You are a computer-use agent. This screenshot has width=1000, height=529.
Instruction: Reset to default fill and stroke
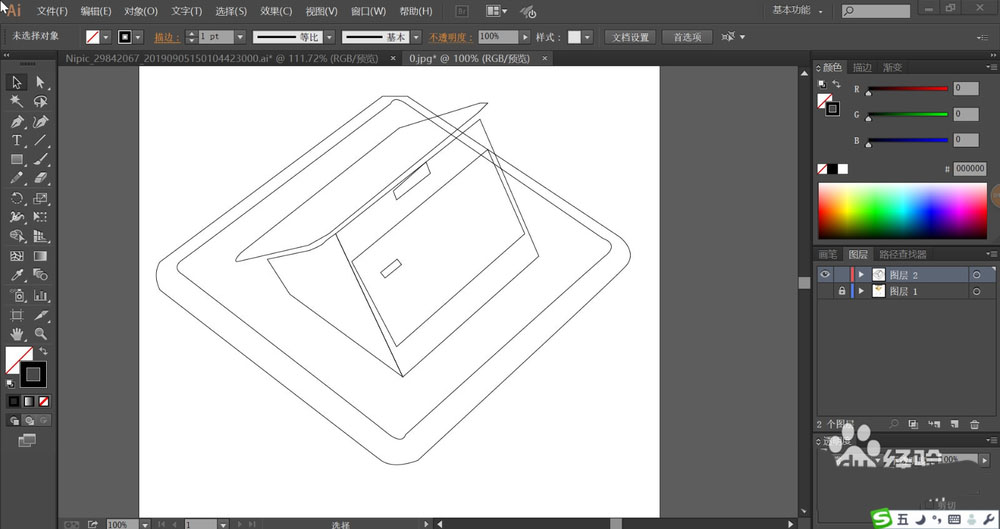[x=10, y=384]
